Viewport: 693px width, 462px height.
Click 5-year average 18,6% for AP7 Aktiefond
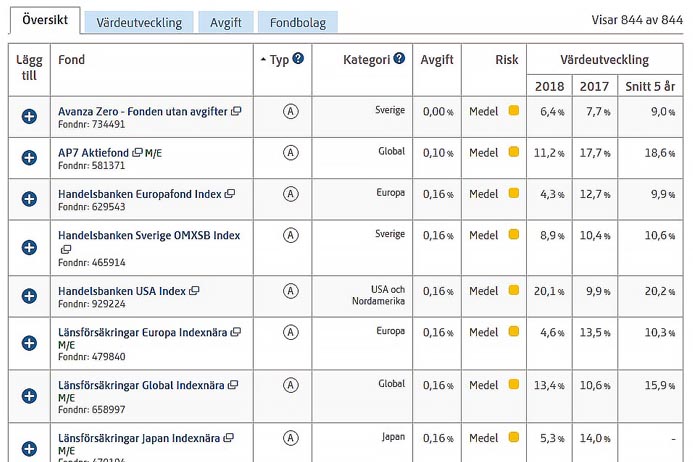click(x=660, y=153)
